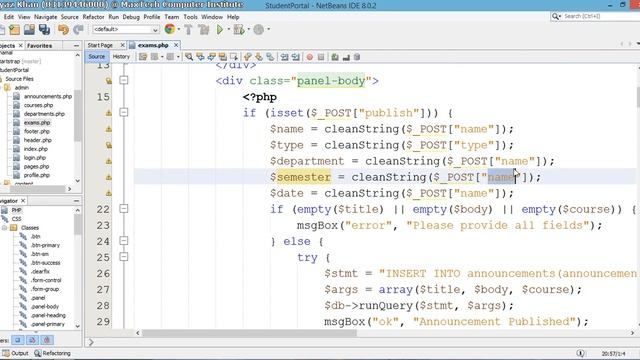Click the Find Selection magnifier icon
The width and height of the screenshot is (640, 360).
pos(189,57)
